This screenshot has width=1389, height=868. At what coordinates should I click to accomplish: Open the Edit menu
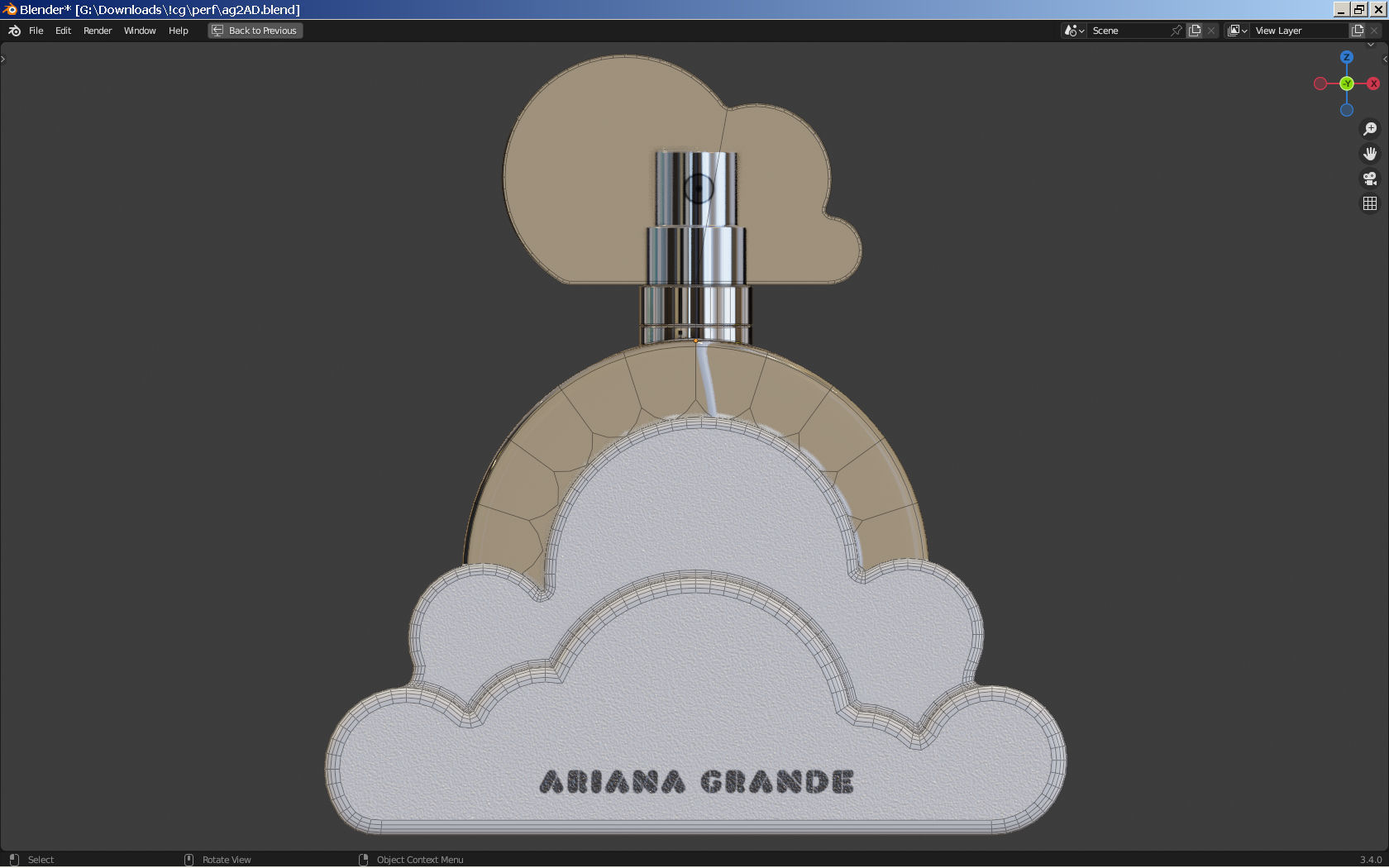pos(63,31)
